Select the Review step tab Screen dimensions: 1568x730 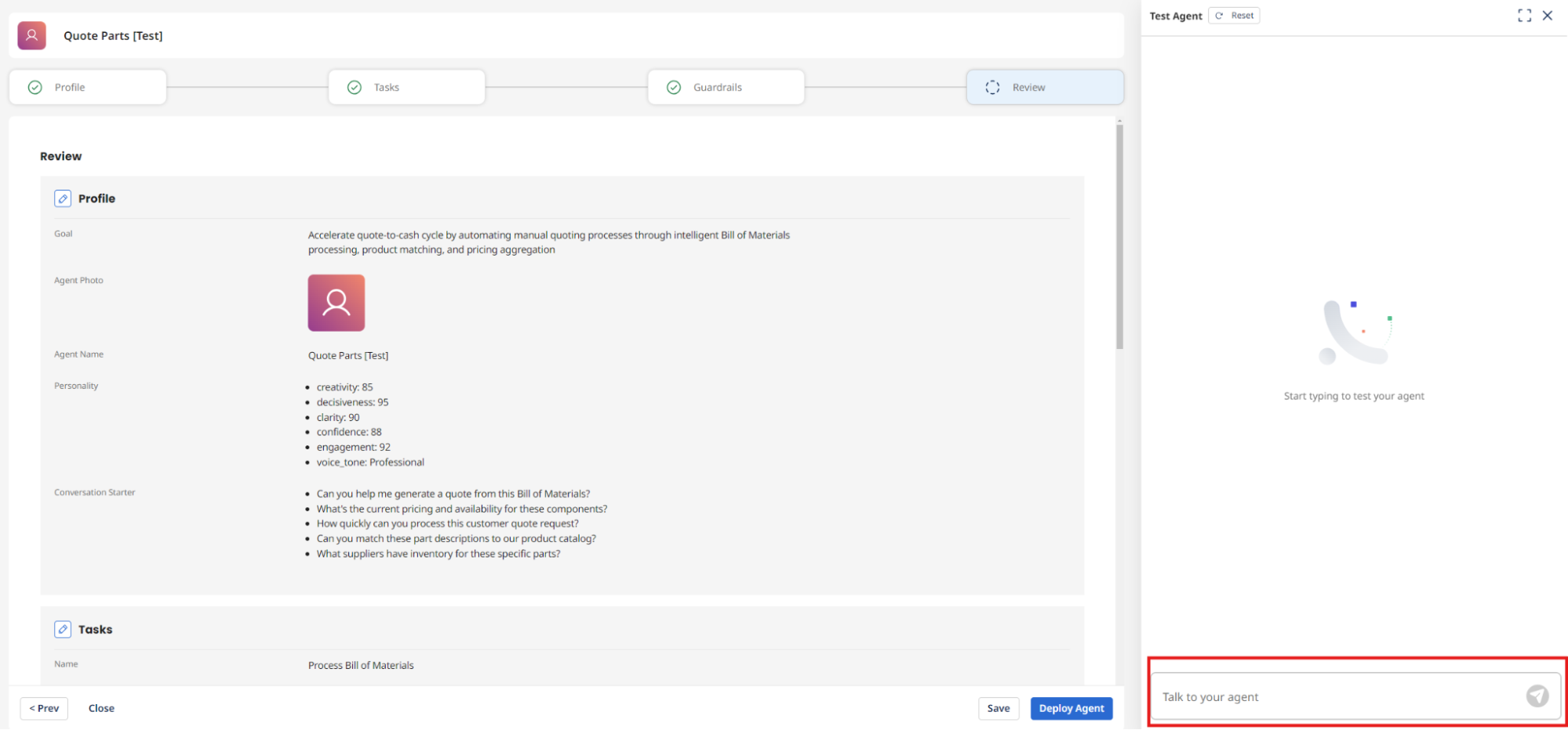click(1045, 87)
